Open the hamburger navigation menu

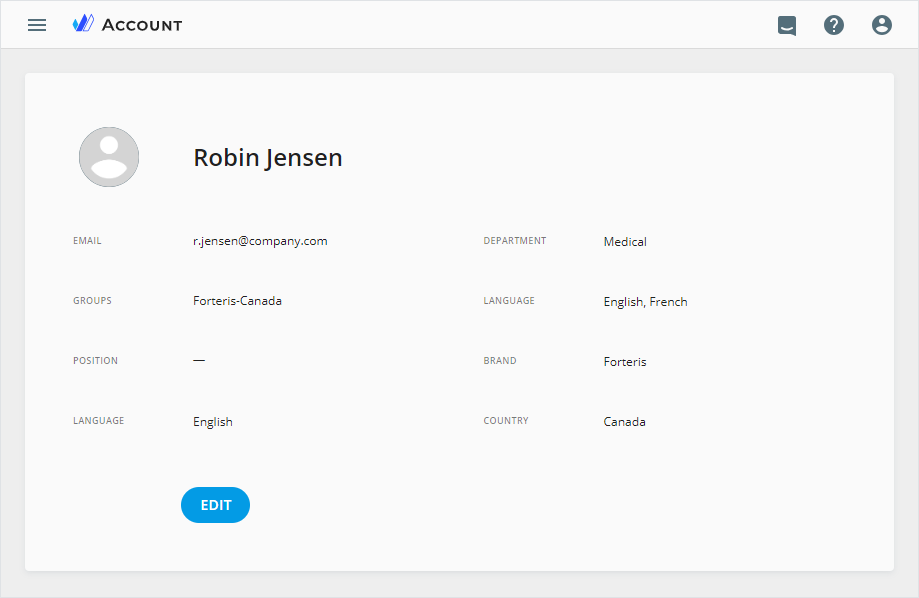coord(37,25)
